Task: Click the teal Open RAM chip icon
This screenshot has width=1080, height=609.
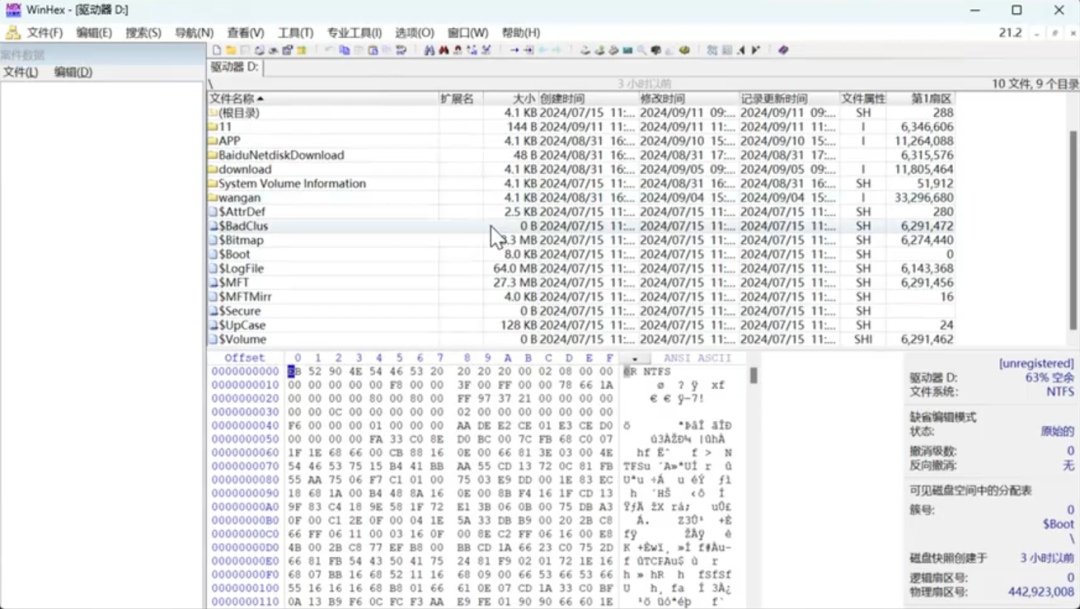Action: coord(627,50)
